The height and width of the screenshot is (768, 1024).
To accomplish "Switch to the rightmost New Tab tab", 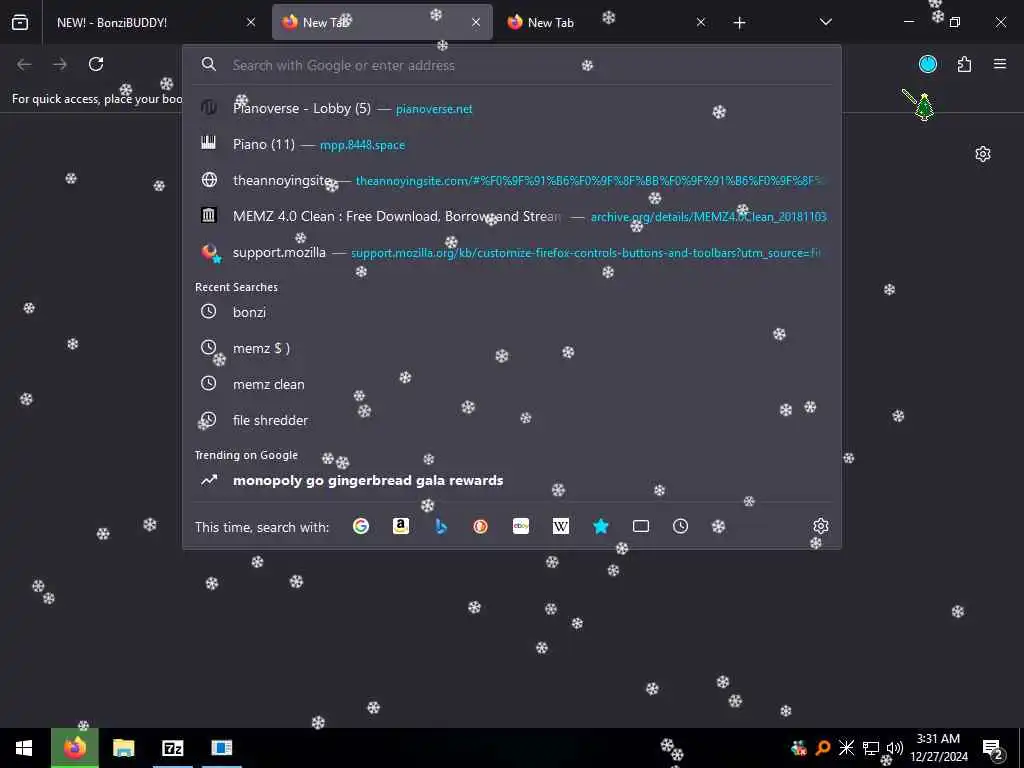I will pos(607,22).
